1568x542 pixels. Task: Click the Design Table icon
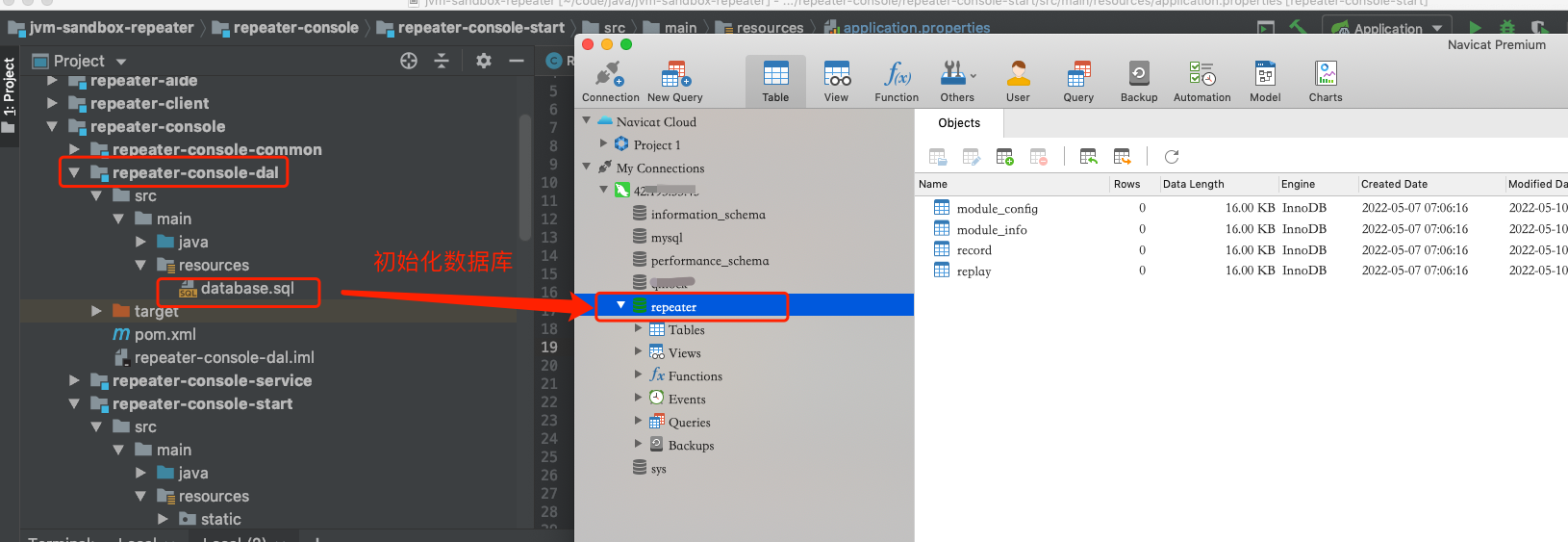pos(972,157)
